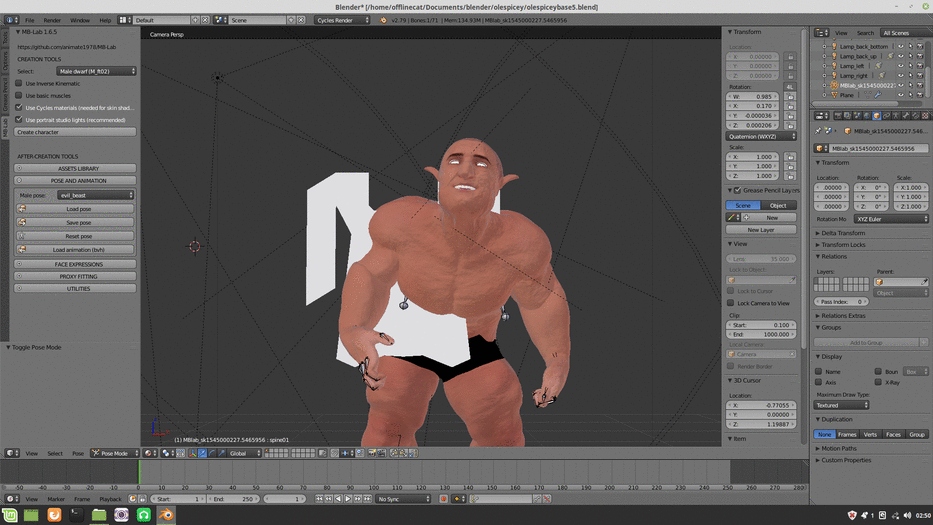
Task: Enable Use basic muscles checkbox
Action: click(19, 95)
